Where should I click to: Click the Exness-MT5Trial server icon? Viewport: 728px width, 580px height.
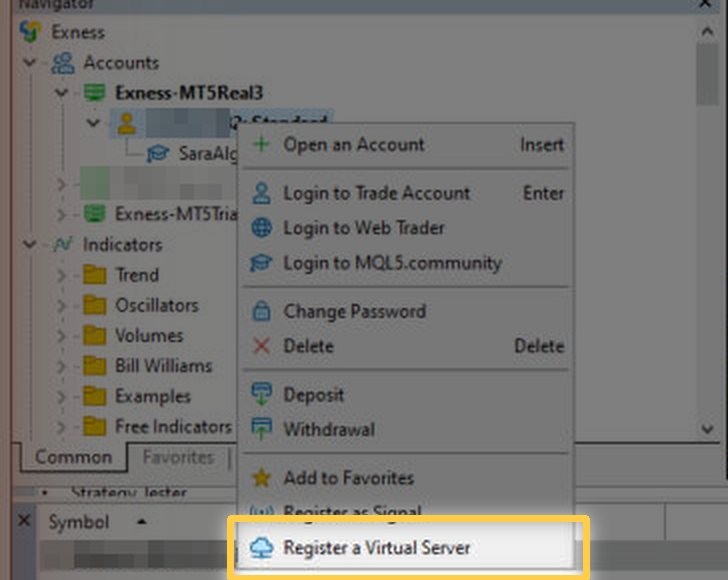(x=95, y=214)
